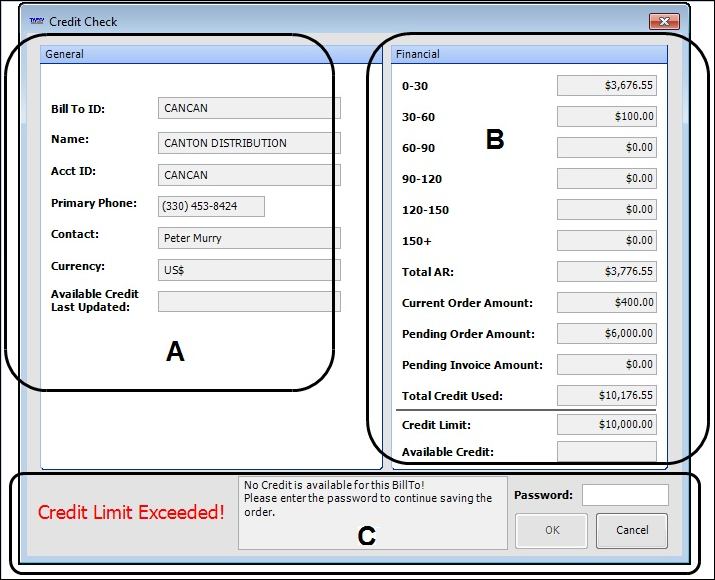Click the 'Acct ID:' label
715x580 pixels.
tap(73, 171)
